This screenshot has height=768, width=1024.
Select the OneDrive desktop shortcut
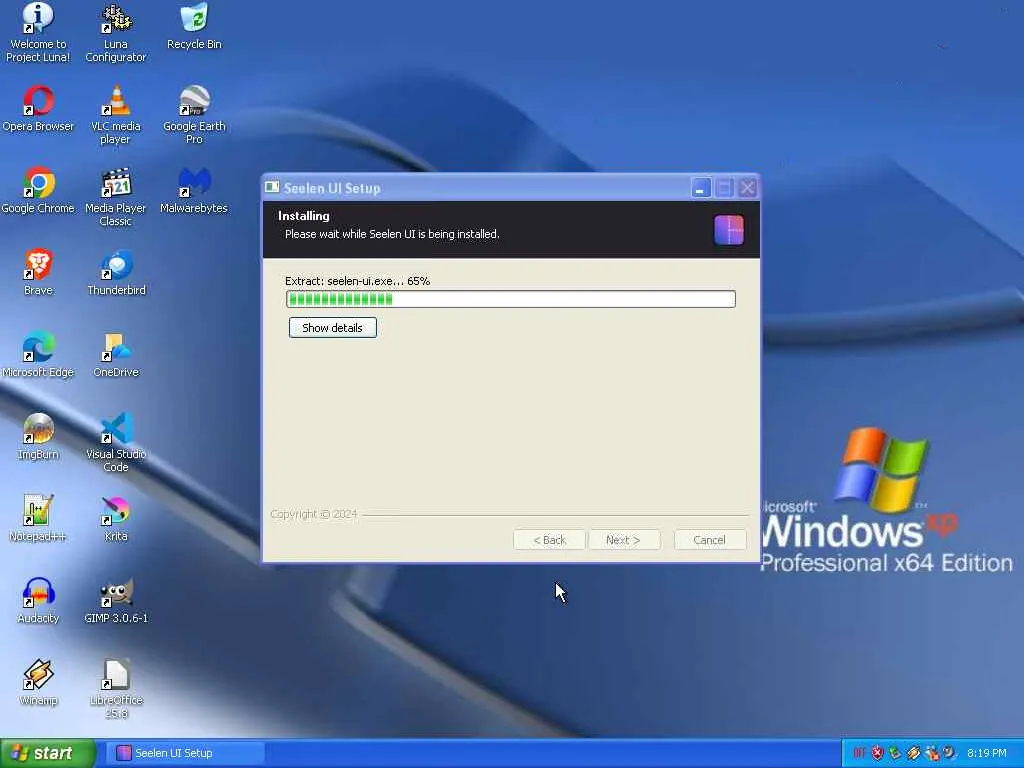coord(116,354)
